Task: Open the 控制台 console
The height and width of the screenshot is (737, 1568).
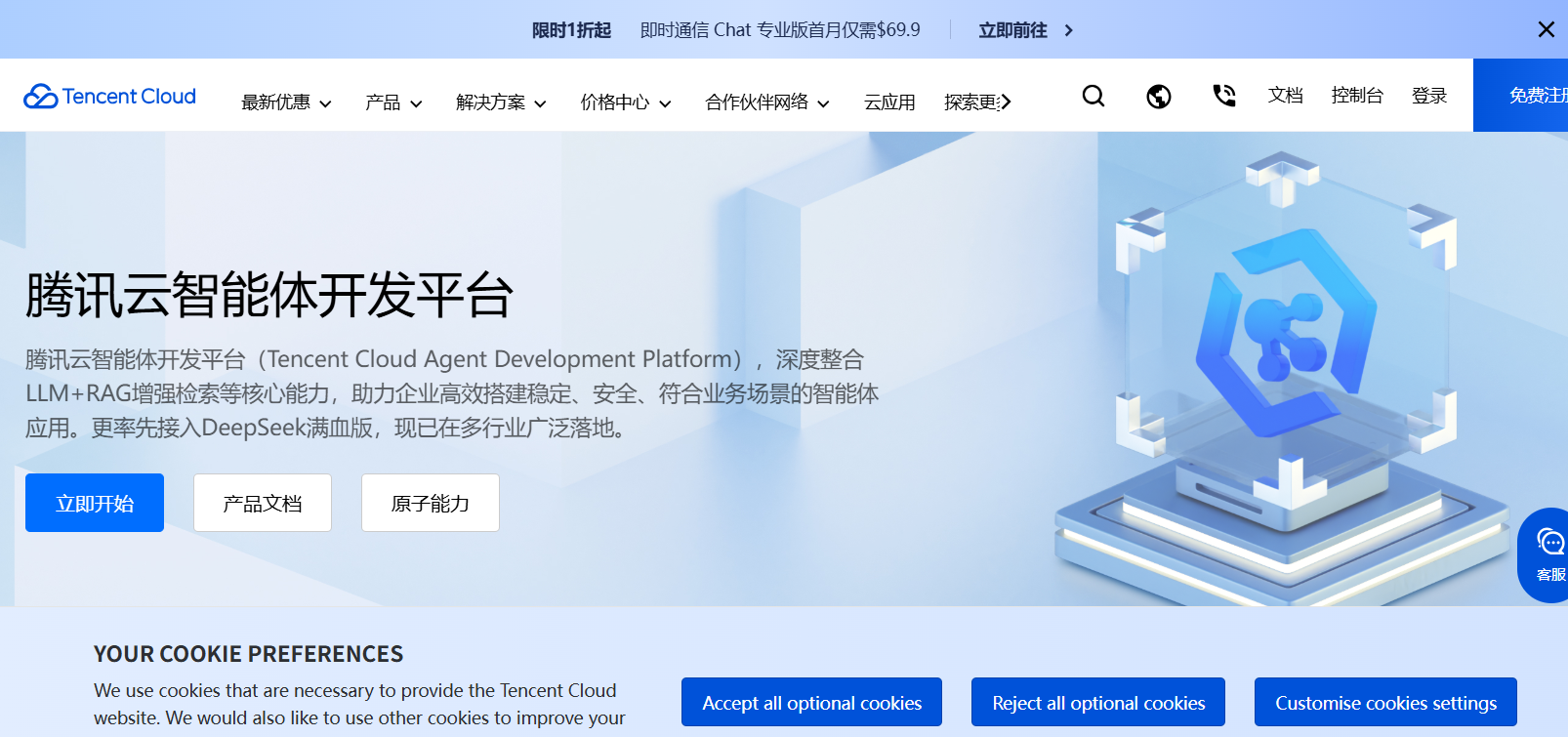Action: 1357,96
